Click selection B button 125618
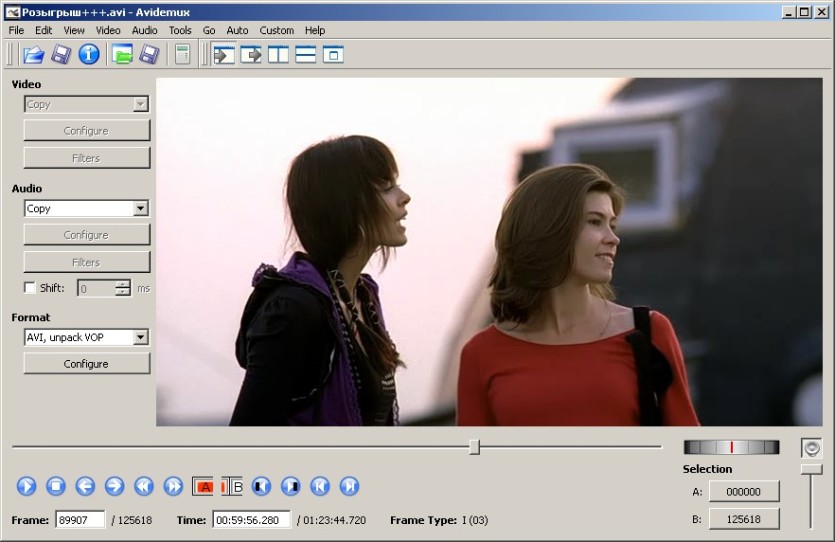Screen dimensions: 835x542 pyautogui.click(x=744, y=519)
